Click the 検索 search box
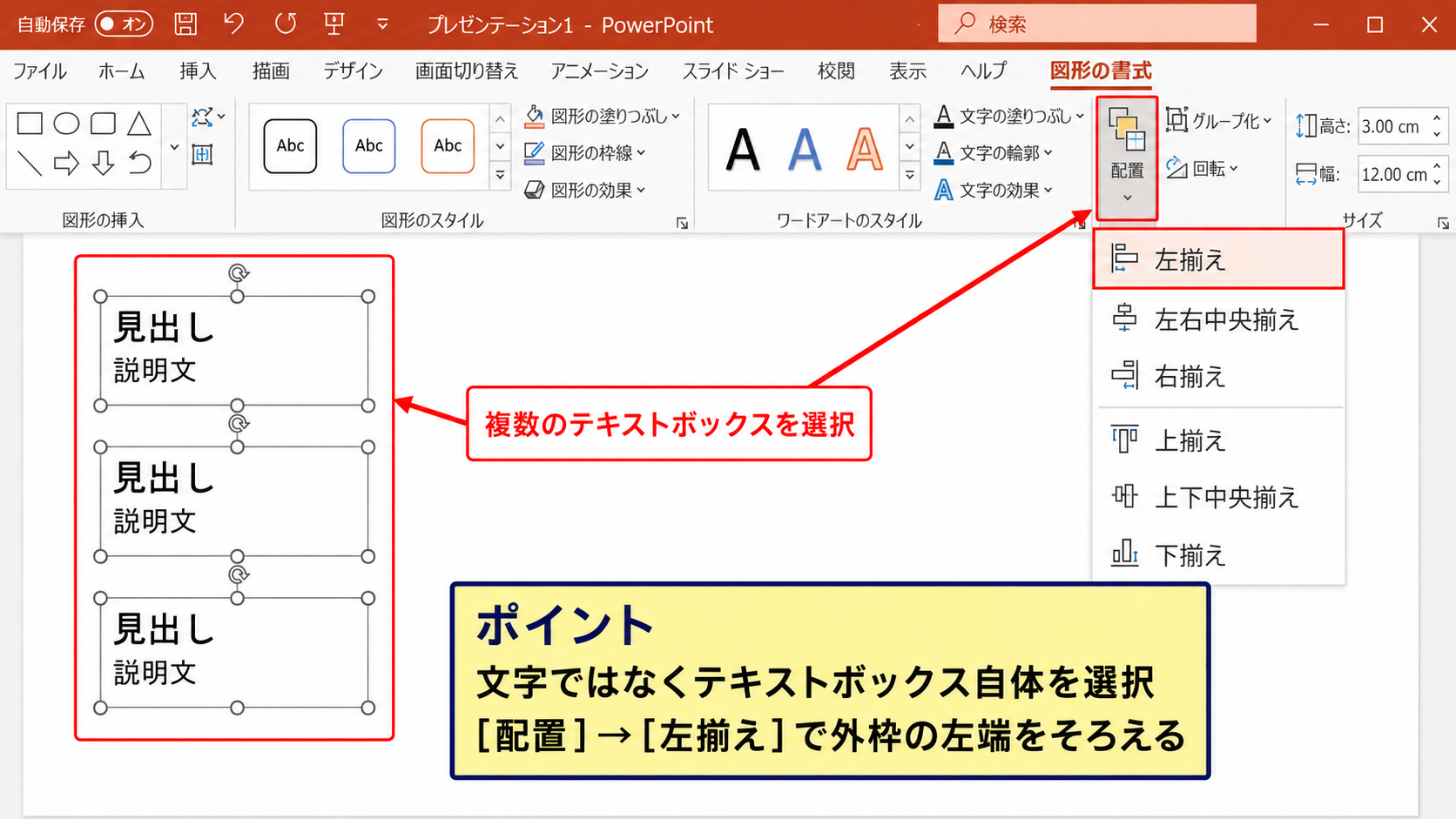 pos(1097,23)
